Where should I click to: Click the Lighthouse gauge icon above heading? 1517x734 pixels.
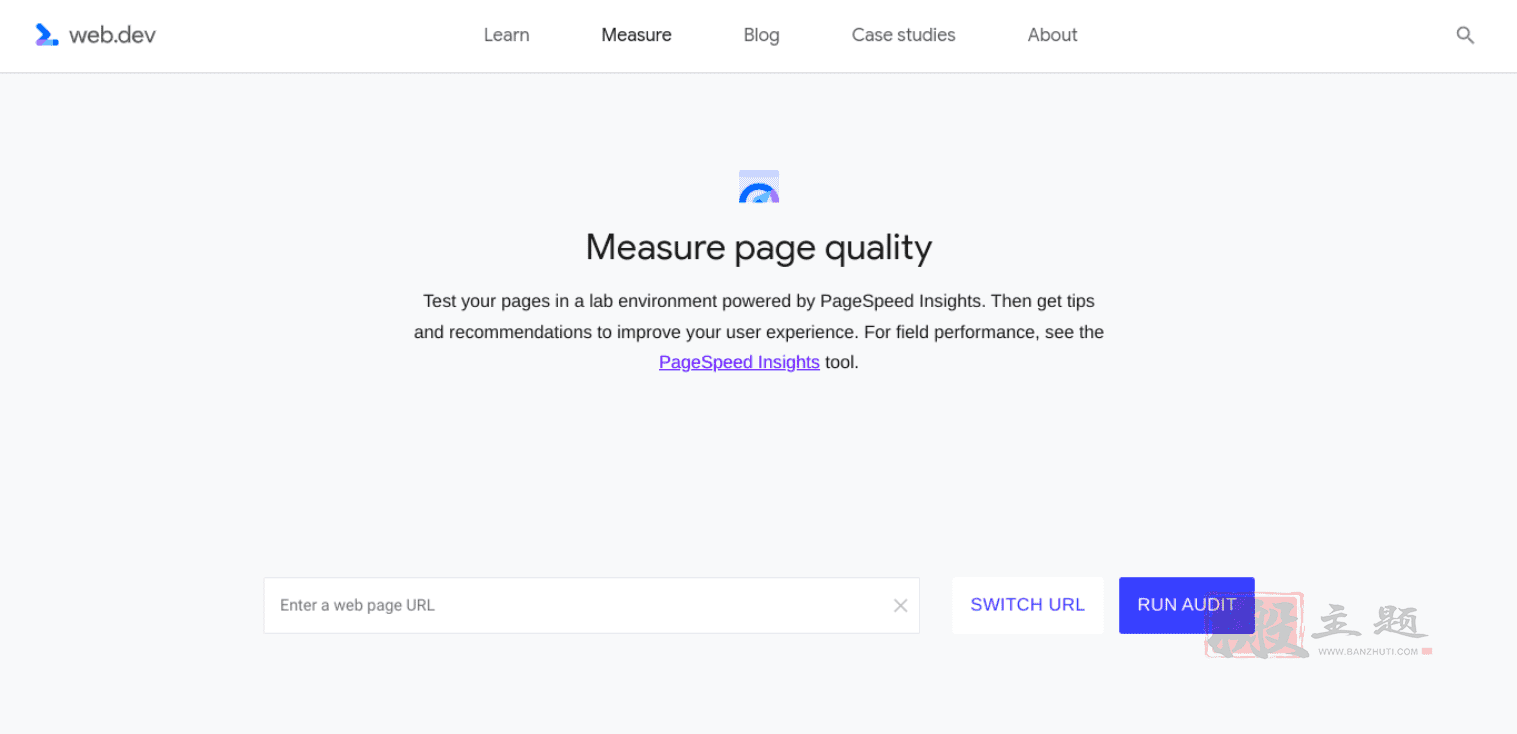pos(759,186)
